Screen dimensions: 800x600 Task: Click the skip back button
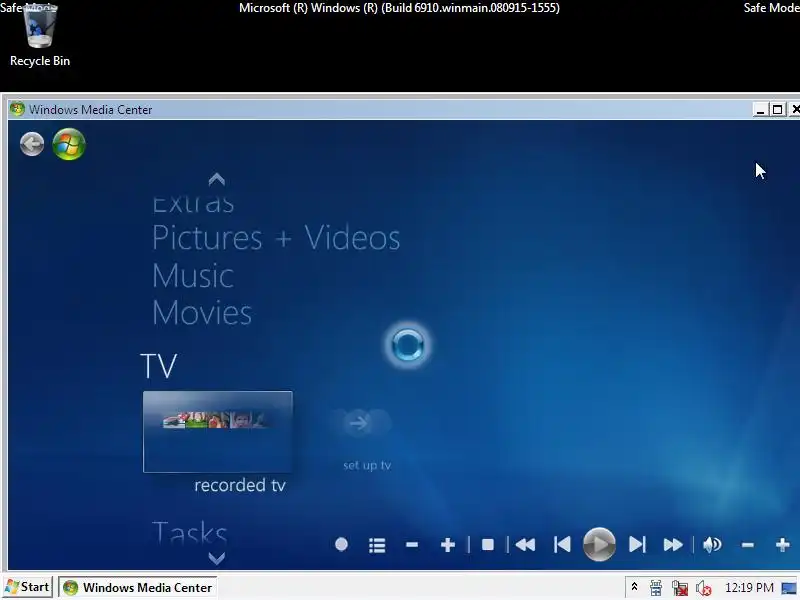[562, 545]
